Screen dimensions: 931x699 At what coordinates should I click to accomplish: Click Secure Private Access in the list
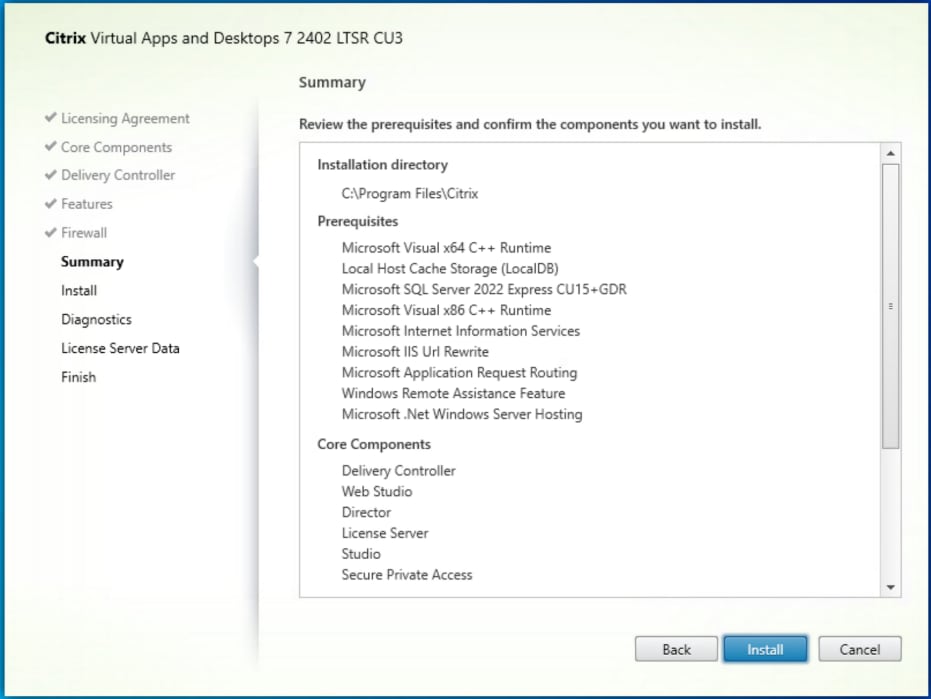(x=407, y=575)
